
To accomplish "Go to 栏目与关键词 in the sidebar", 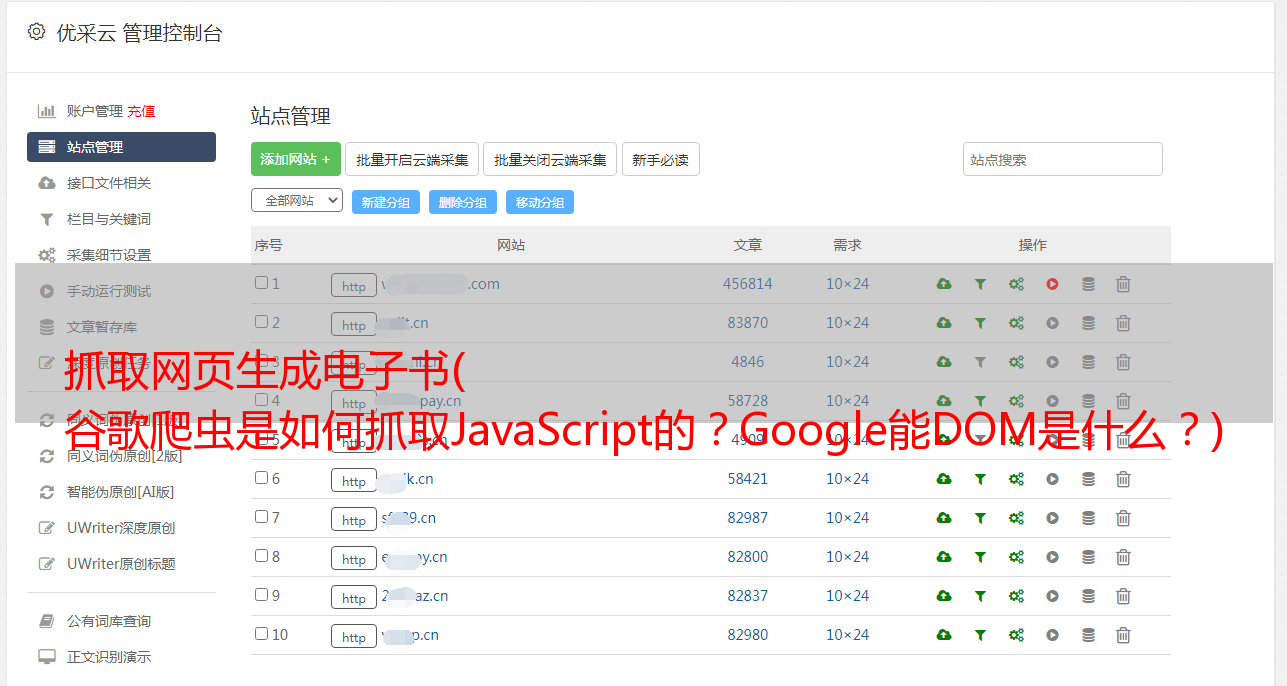I will pyautogui.click(x=108, y=219).
